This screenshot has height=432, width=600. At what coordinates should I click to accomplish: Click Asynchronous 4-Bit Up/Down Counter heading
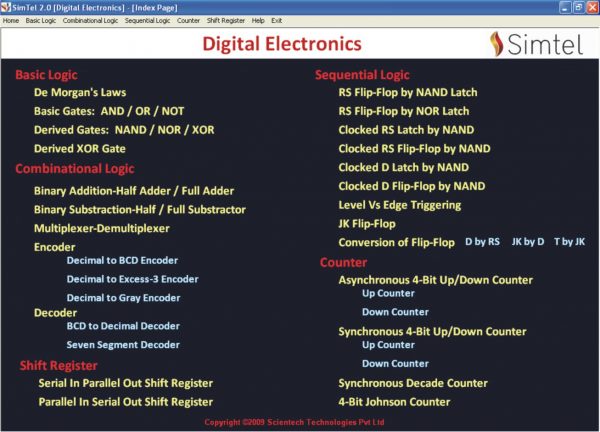pyautogui.click(x=435, y=280)
